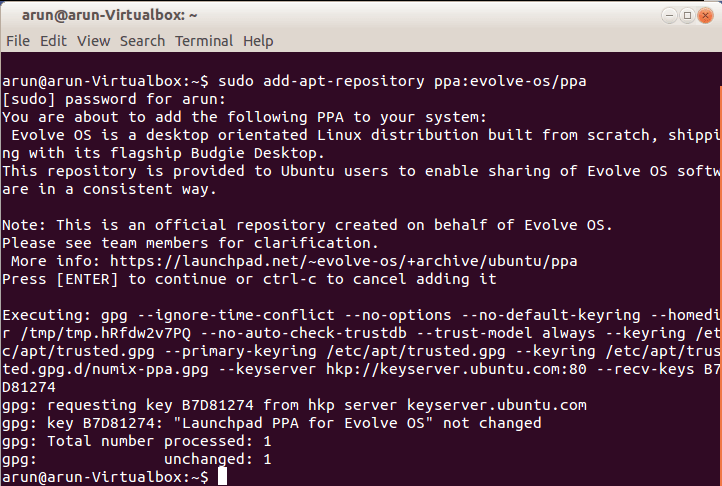Click the "Press [ENTER] to continue" line
722x486 pixels.
(x=249, y=279)
